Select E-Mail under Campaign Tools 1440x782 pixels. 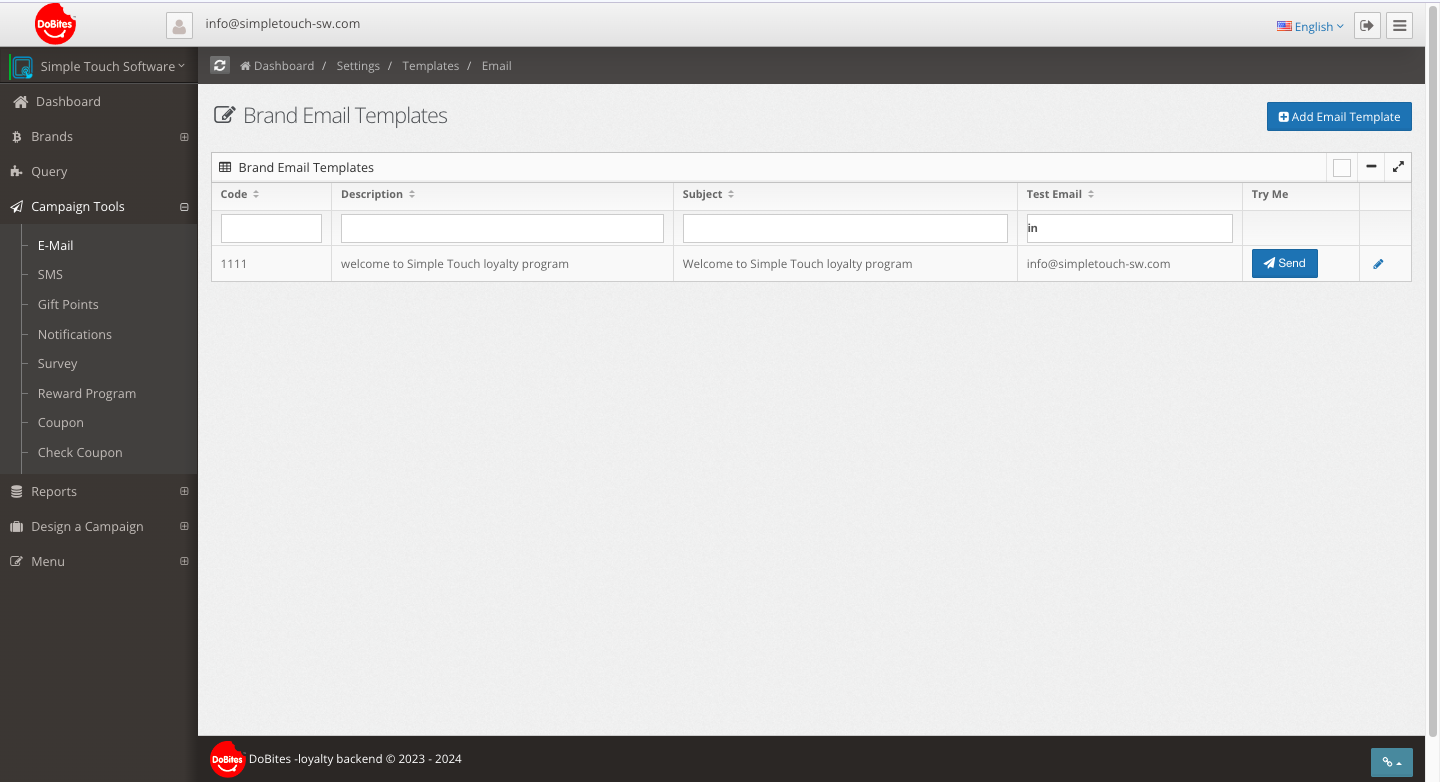56,245
